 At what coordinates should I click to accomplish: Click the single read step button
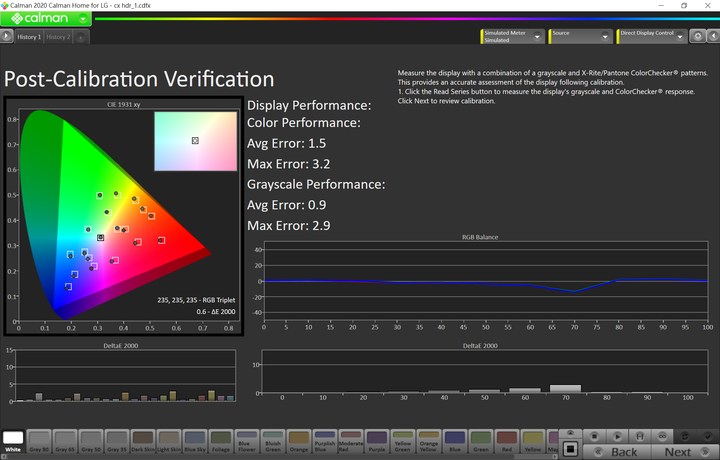pyautogui.click(x=639, y=436)
